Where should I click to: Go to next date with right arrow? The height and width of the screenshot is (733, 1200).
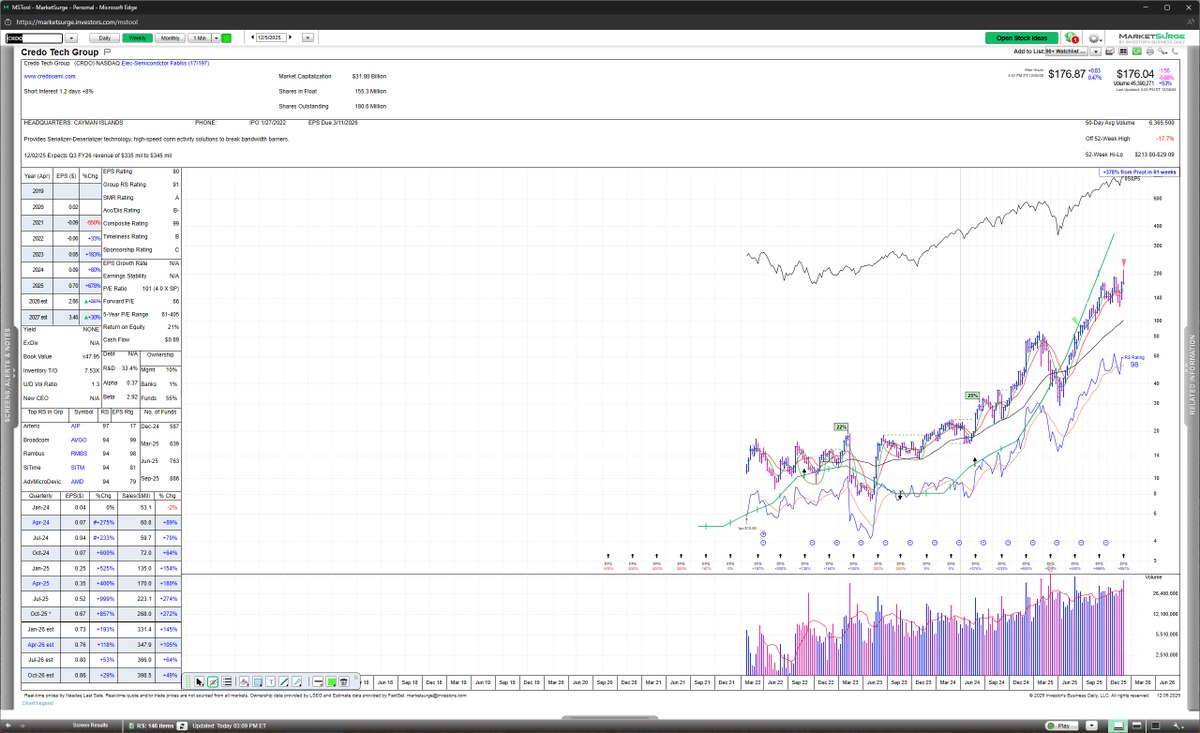290,37
